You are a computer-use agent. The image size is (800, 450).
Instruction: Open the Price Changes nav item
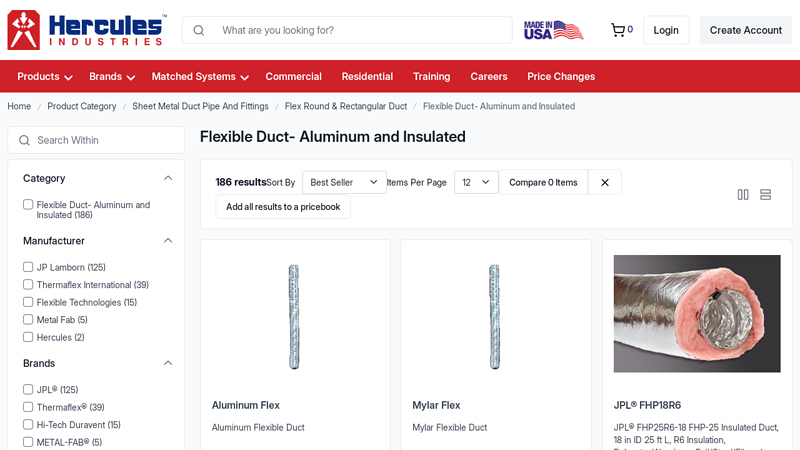pos(561,77)
